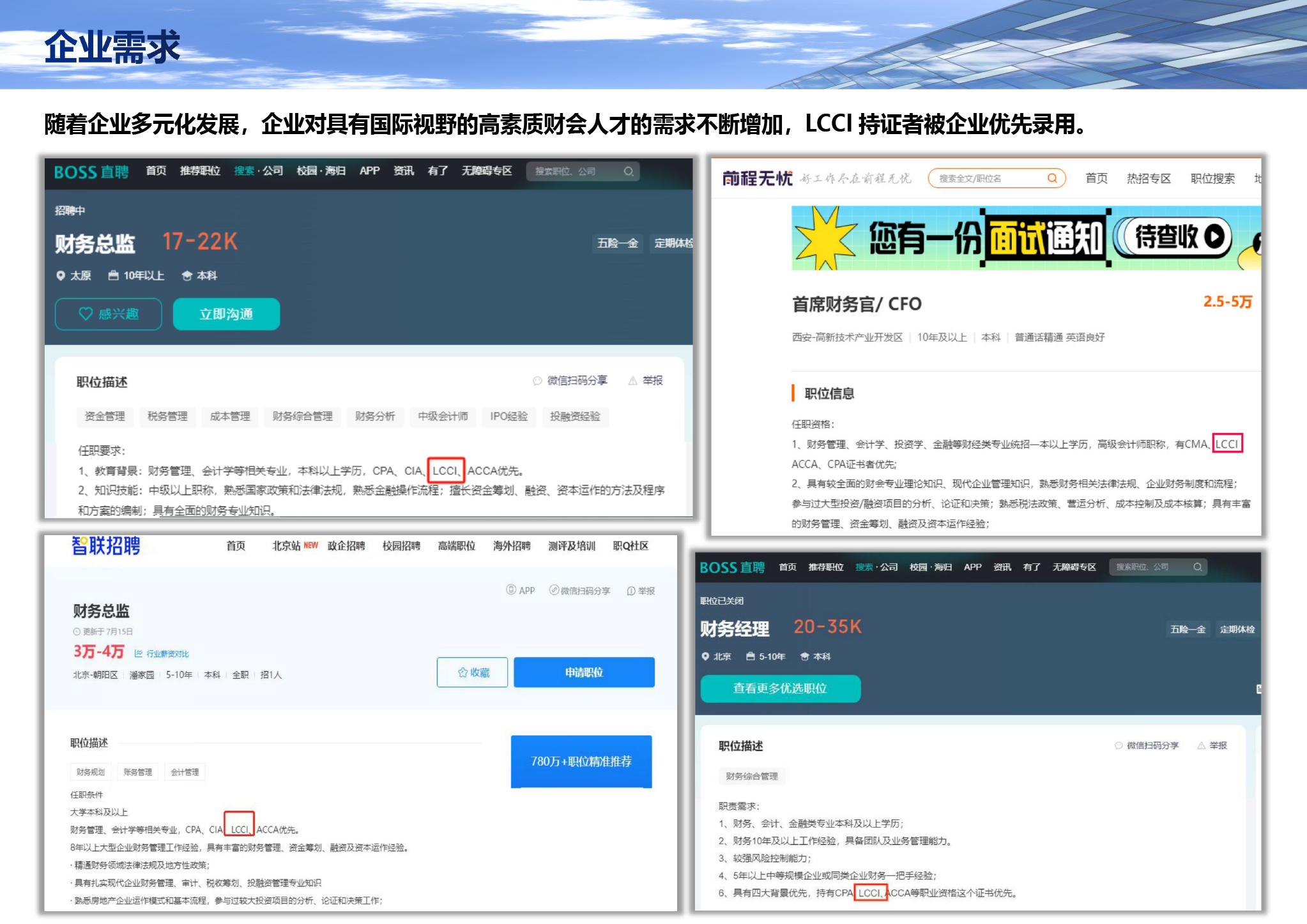
Task: Open 职位搜索 in 前程无忧 navigation
Action: [x=1212, y=178]
